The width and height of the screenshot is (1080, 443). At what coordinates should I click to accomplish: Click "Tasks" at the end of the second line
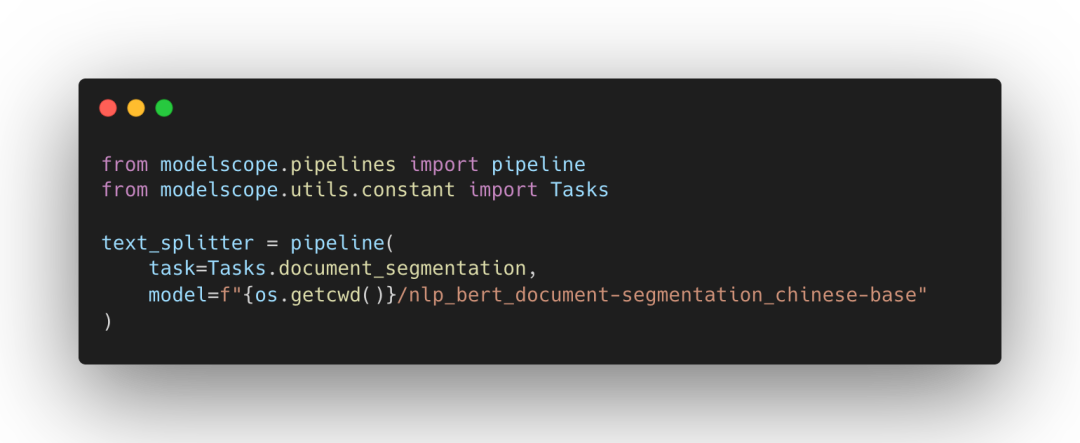point(580,190)
